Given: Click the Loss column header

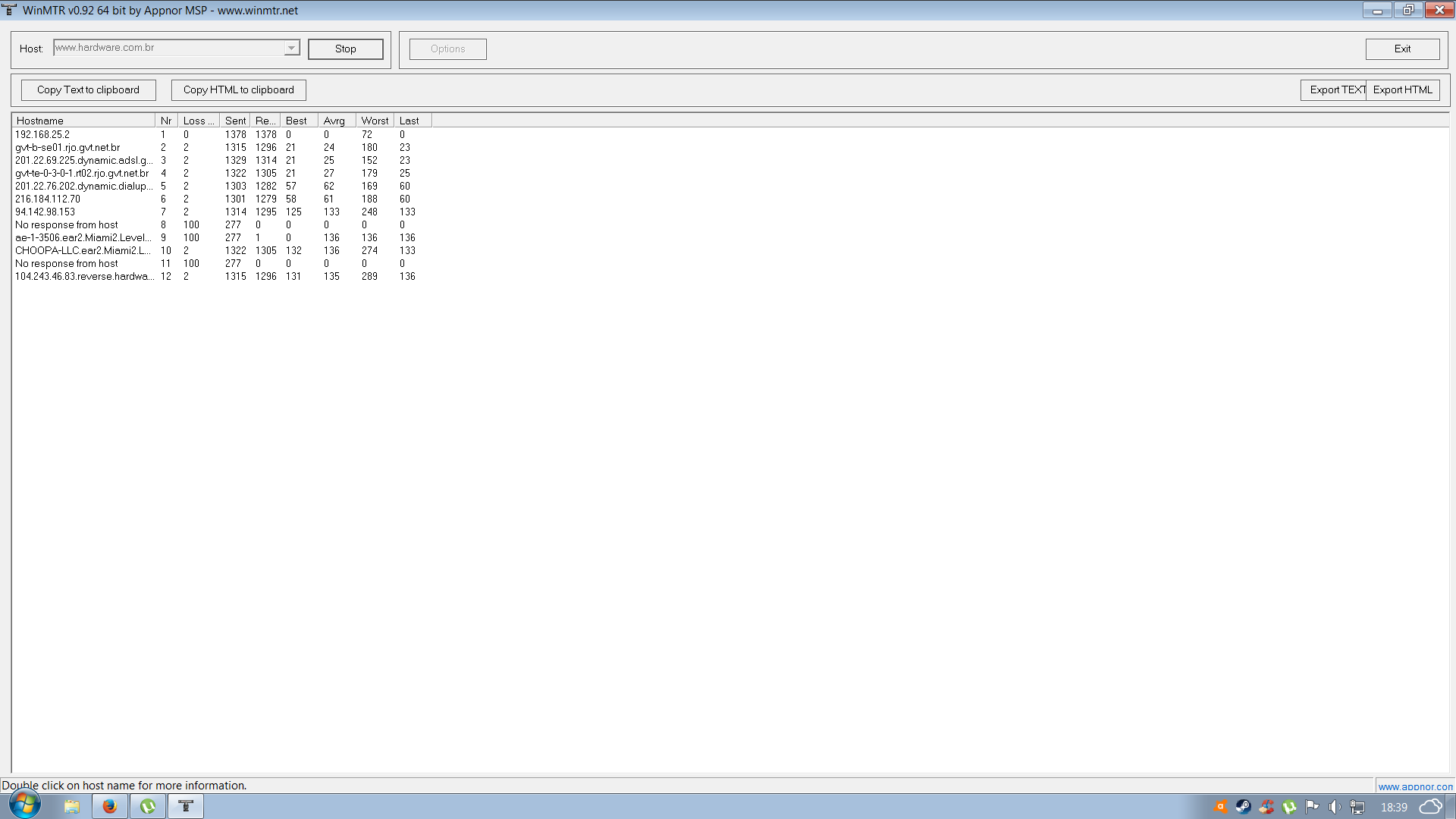Looking at the screenshot, I should 199,121.
